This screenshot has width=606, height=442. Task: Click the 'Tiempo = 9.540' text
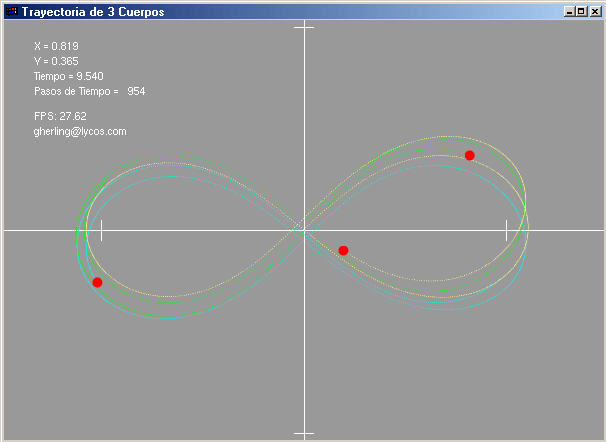[x=69, y=76]
